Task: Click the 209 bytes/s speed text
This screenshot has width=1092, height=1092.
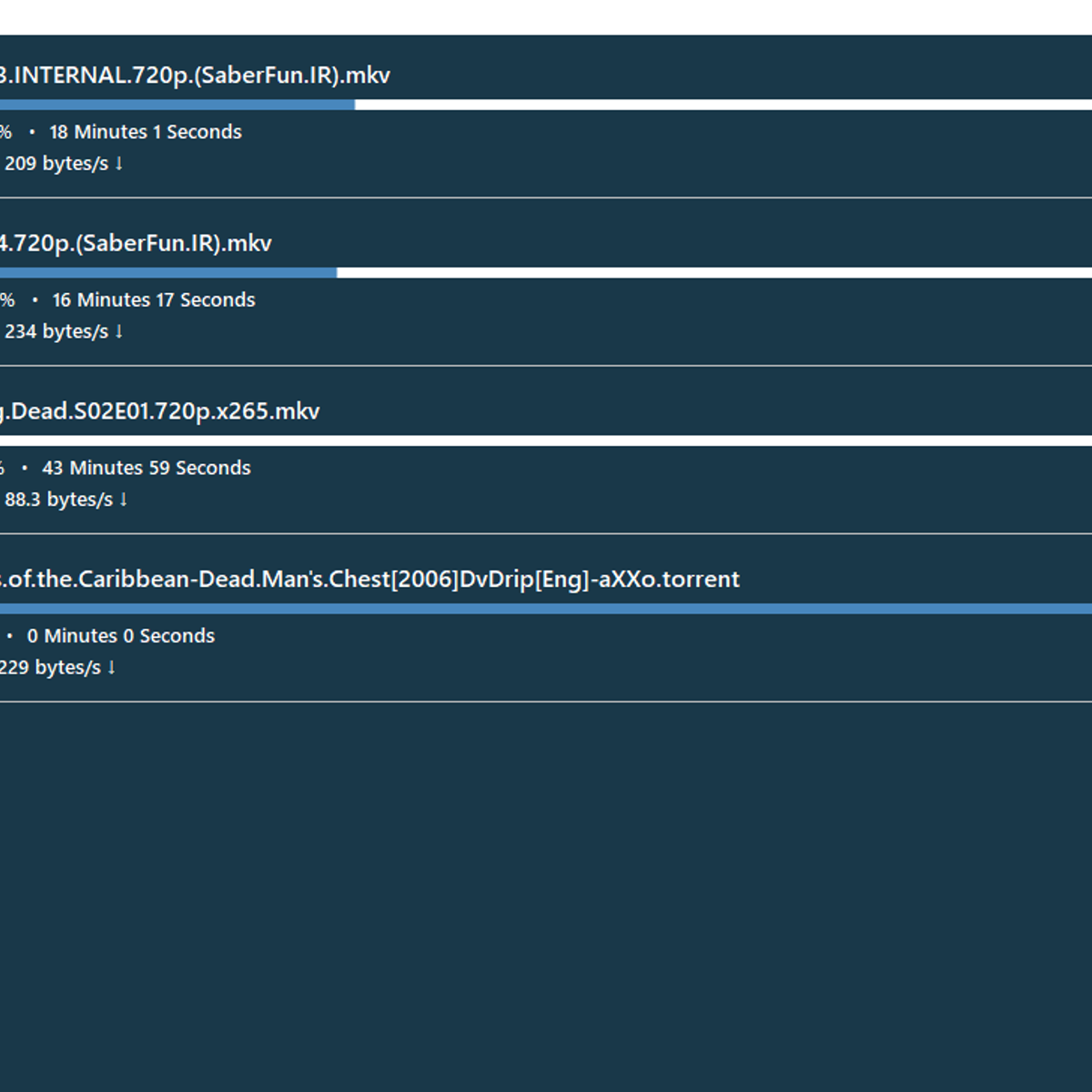Action: 56,164
